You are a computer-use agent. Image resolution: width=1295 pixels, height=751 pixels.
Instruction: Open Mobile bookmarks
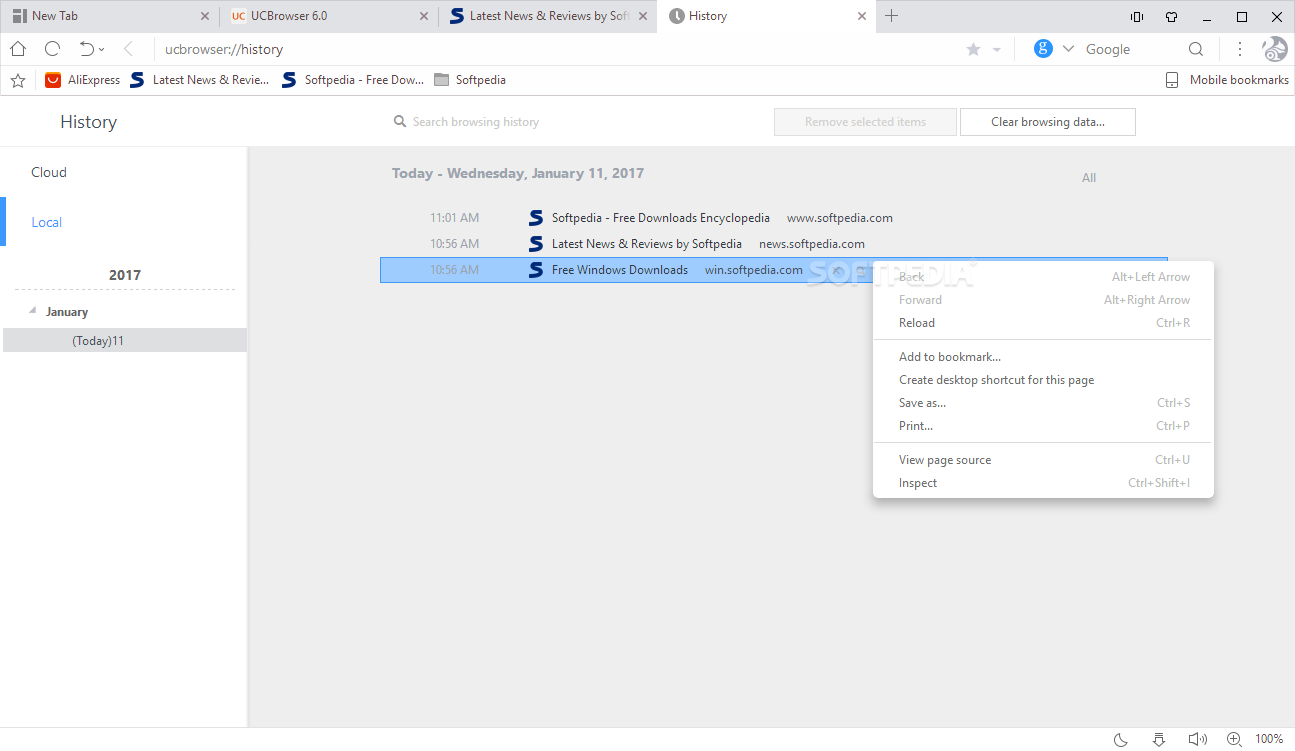pos(1227,80)
